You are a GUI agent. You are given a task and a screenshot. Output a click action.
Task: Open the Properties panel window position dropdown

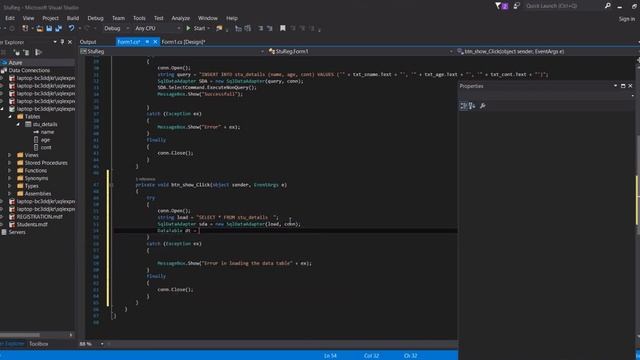(615, 86)
